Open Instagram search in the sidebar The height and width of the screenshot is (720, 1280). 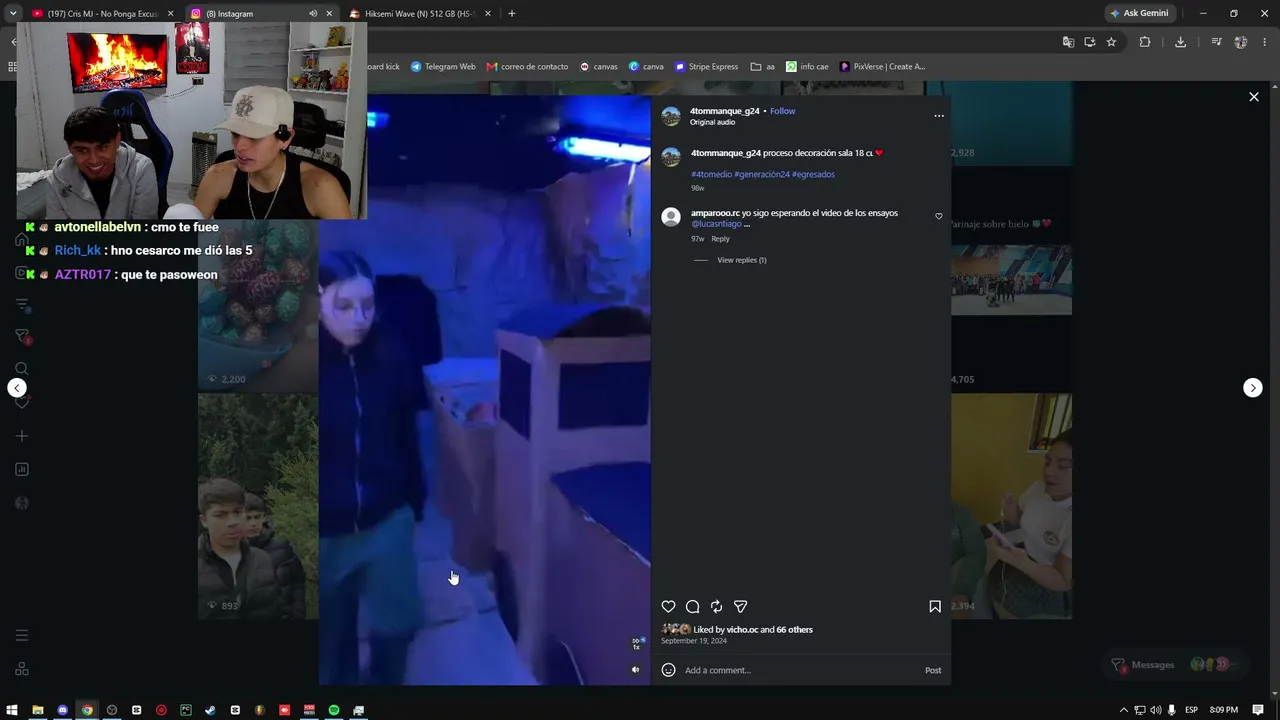[x=22, y=369]
